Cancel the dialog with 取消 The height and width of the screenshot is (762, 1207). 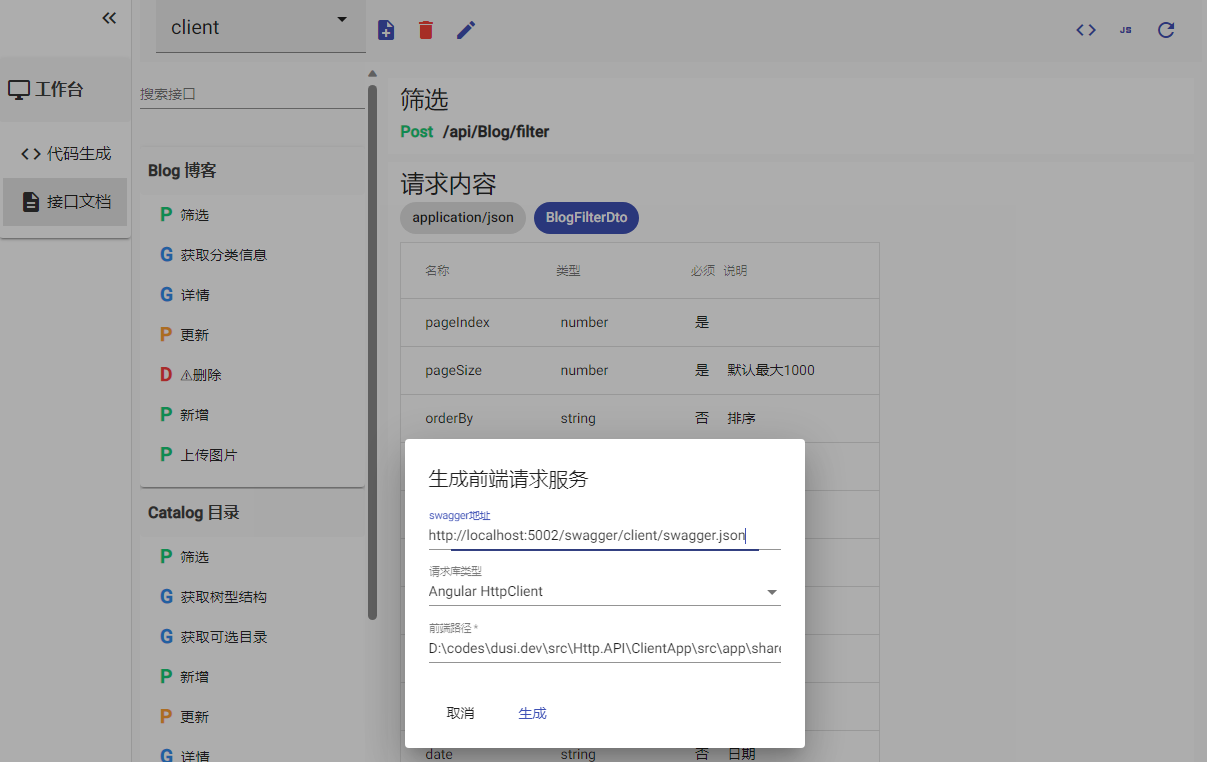tap(460, 713)
